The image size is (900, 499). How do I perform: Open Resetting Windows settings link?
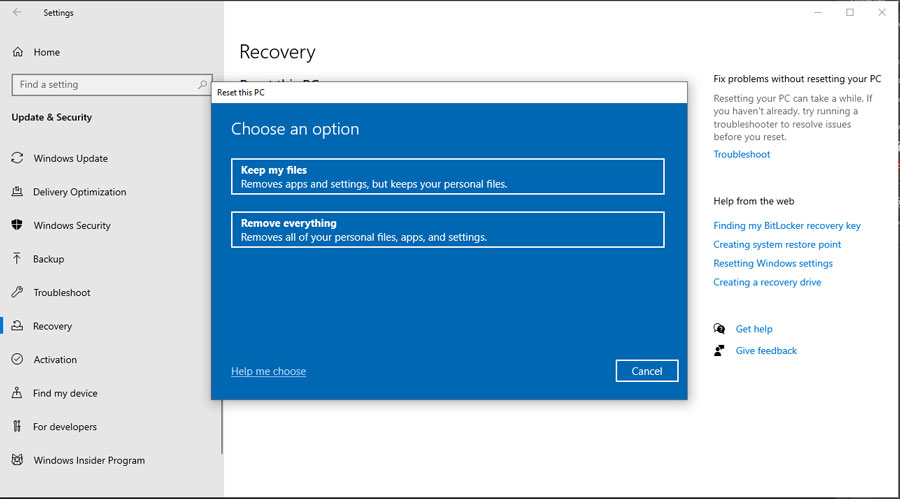click(x=773, y=263)
